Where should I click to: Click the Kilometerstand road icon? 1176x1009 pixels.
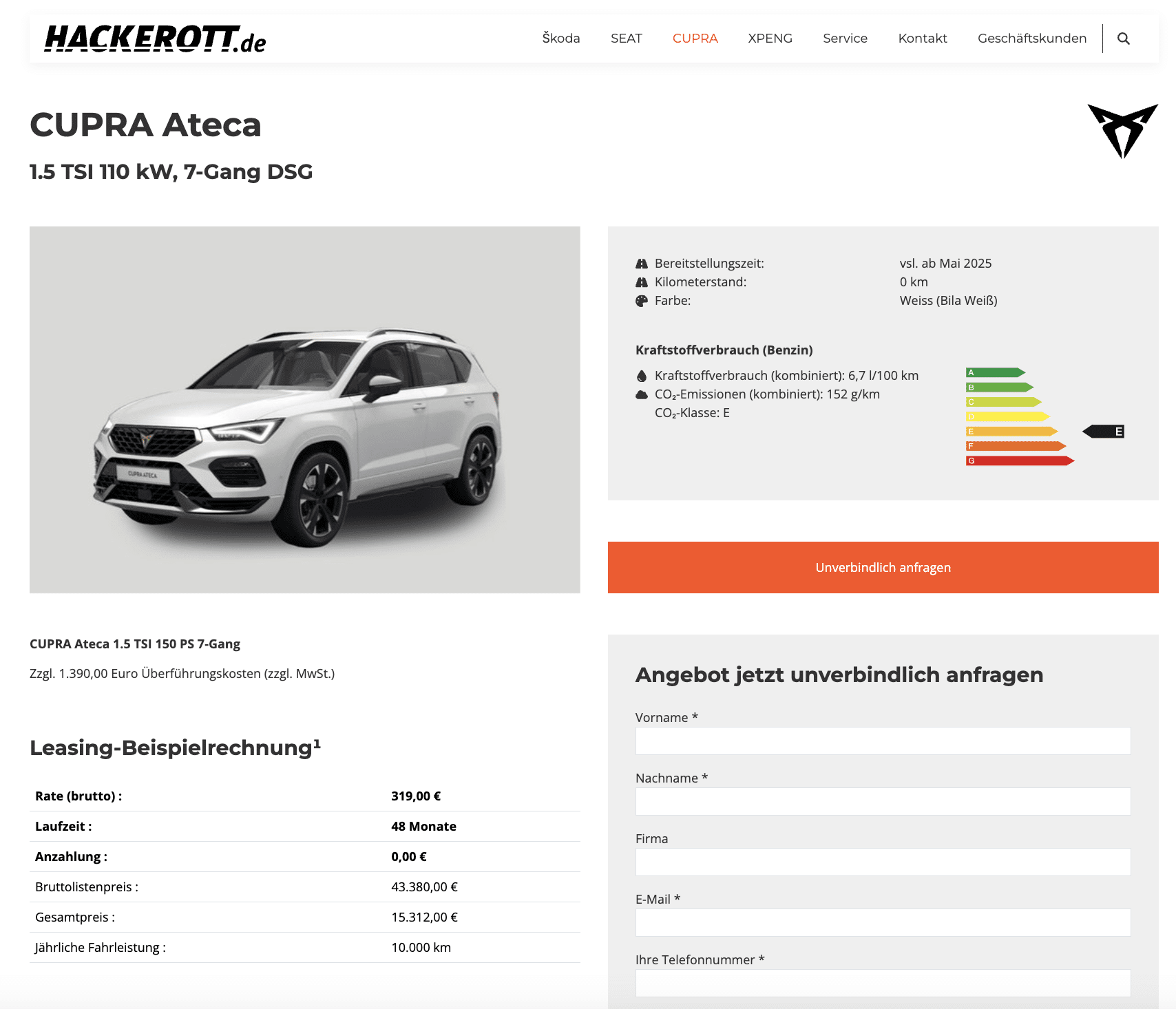point(642,282)
